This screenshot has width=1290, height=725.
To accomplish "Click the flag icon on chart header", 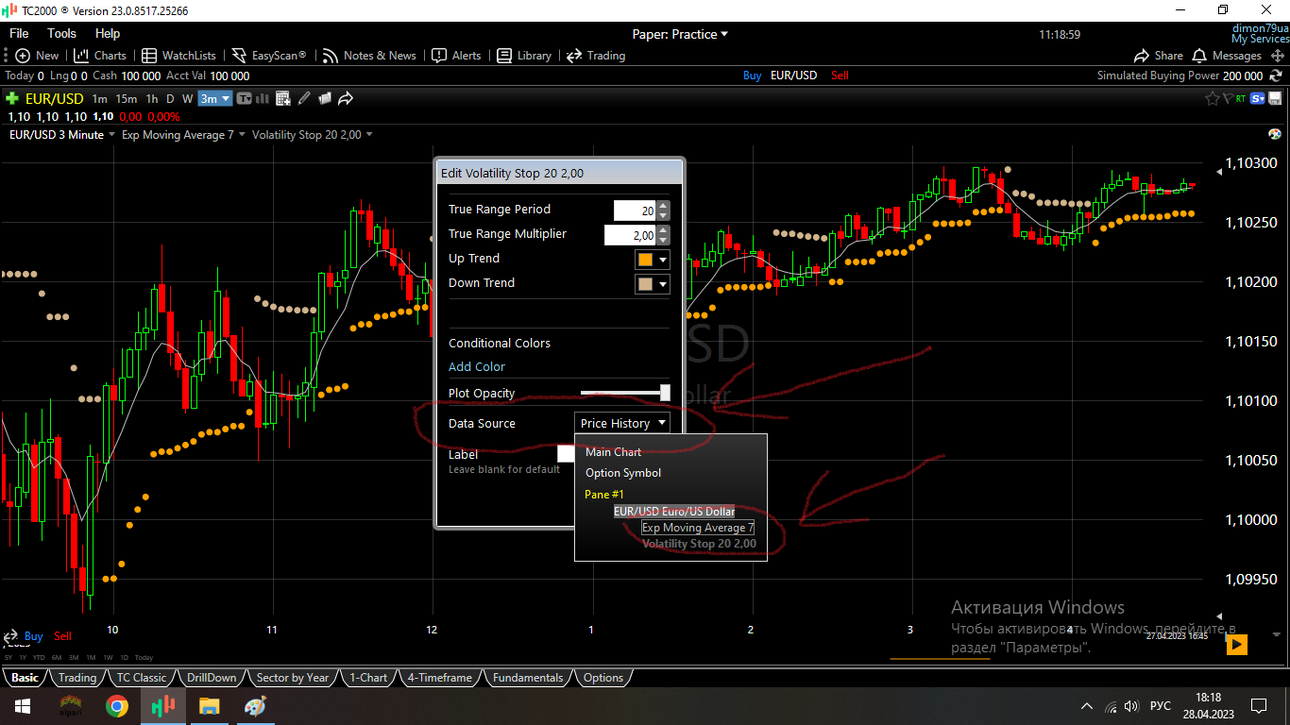I will tap(1227, 98).
